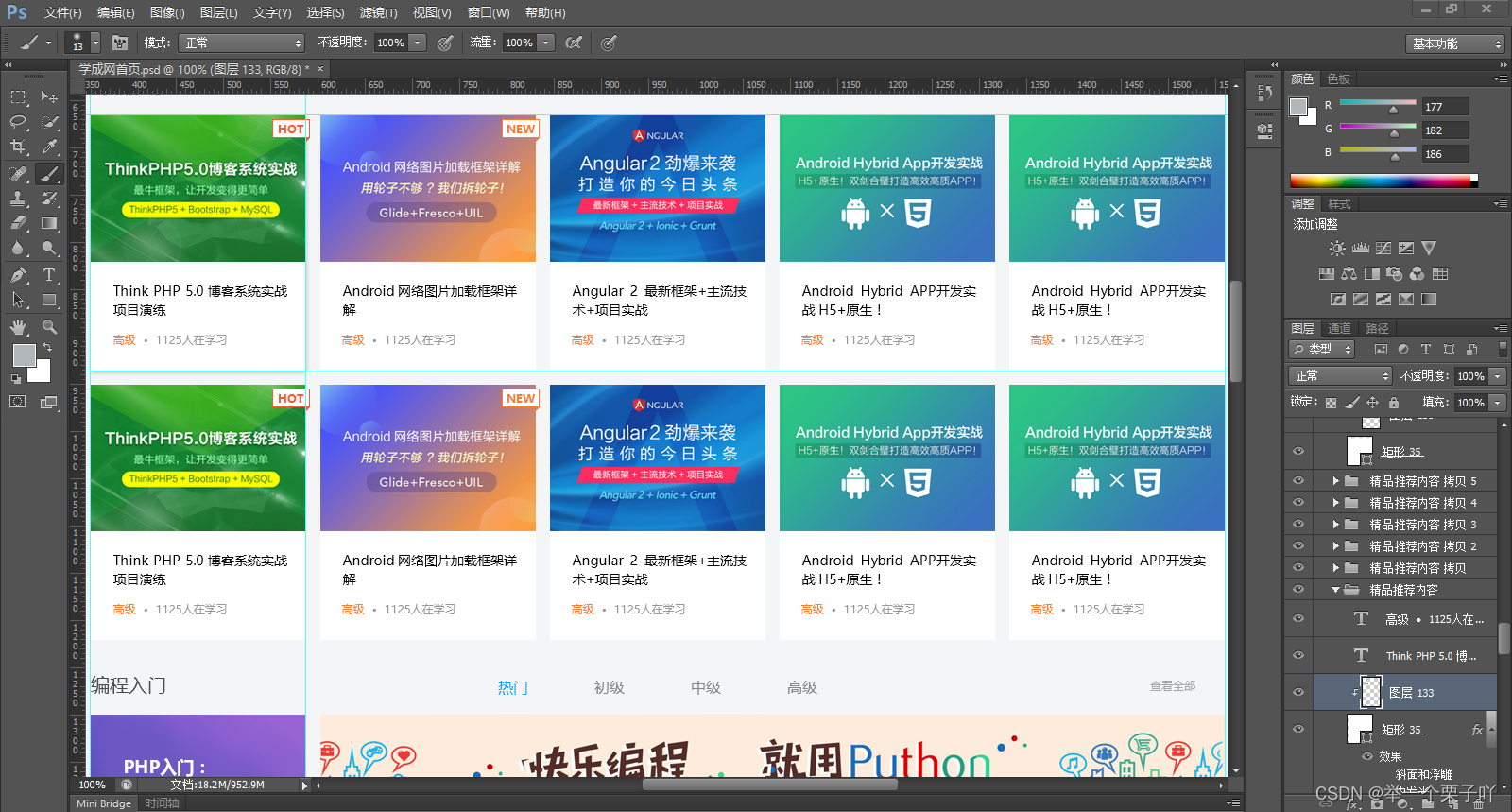Open the brush opacity dropdown arrow
The height and width of the screenshot is (812, 1512).
[418, 43]
